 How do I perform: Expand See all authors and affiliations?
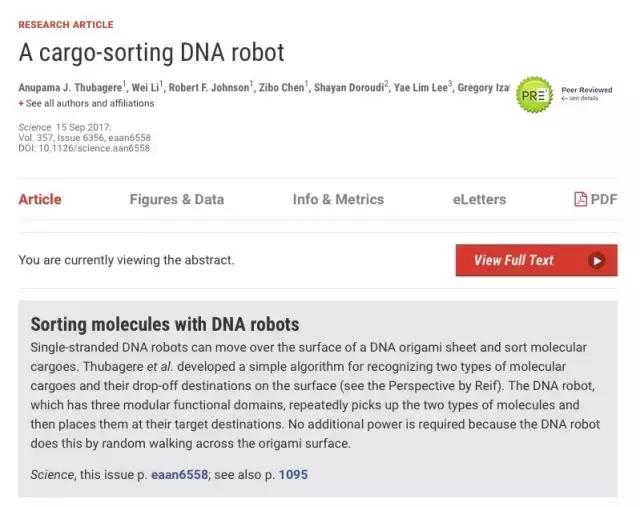[x=87, y=104]
